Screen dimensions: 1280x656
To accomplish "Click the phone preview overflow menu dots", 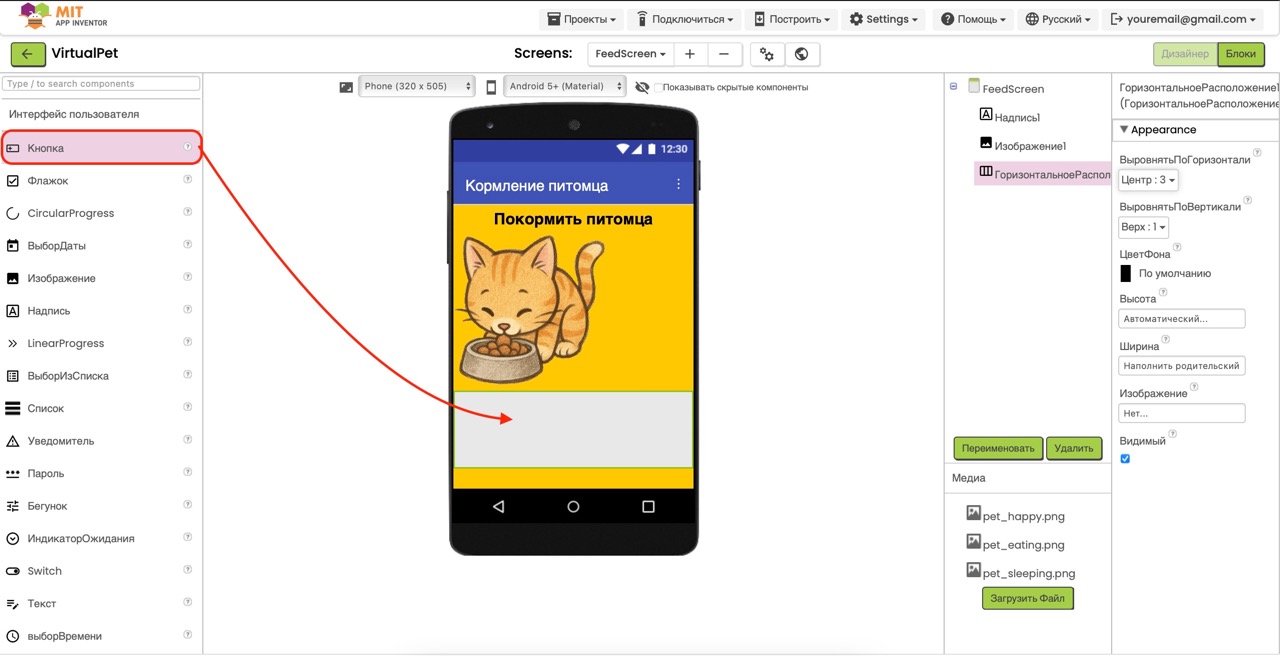I will 678,185.
